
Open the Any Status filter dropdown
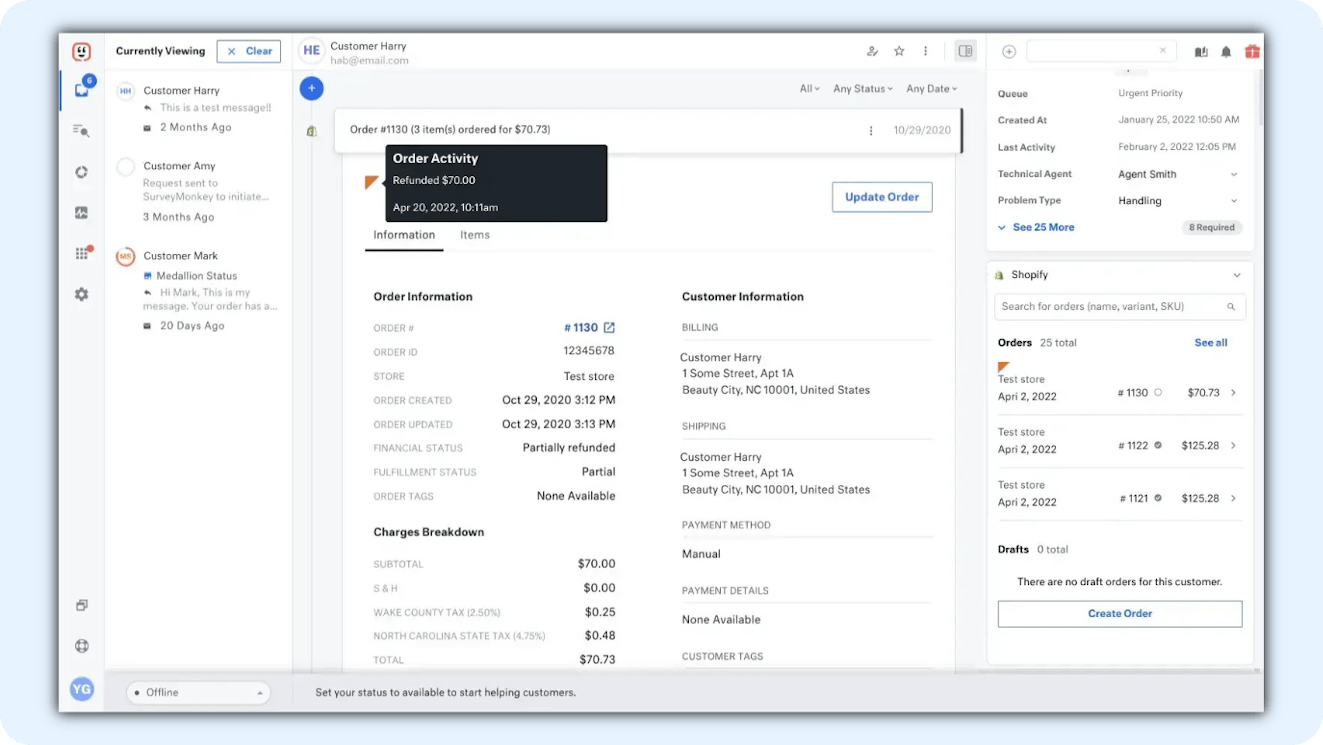click(x=862, y=89)
